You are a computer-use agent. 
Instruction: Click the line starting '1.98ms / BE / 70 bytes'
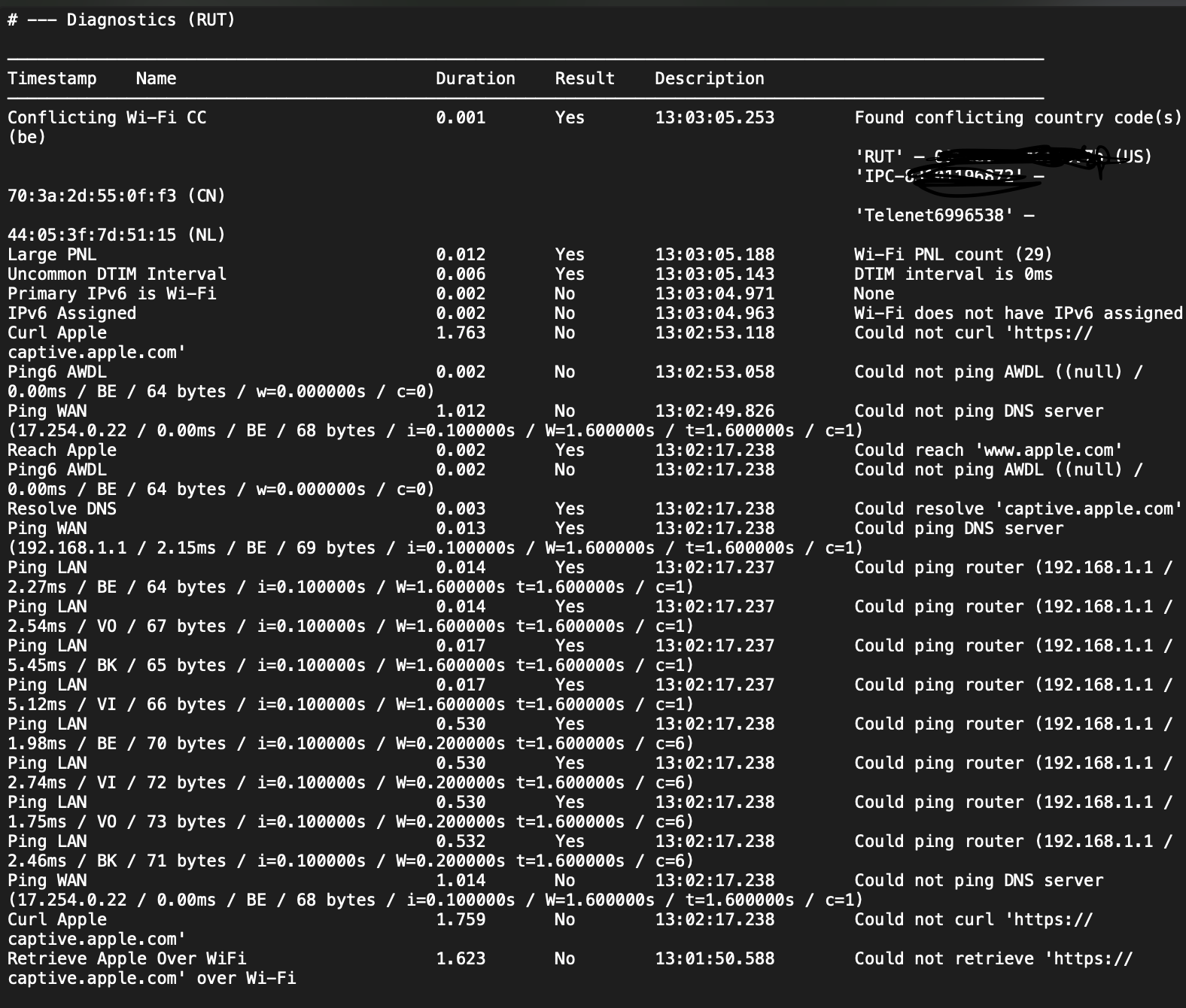pyautogui.click(x=351, y=743)
